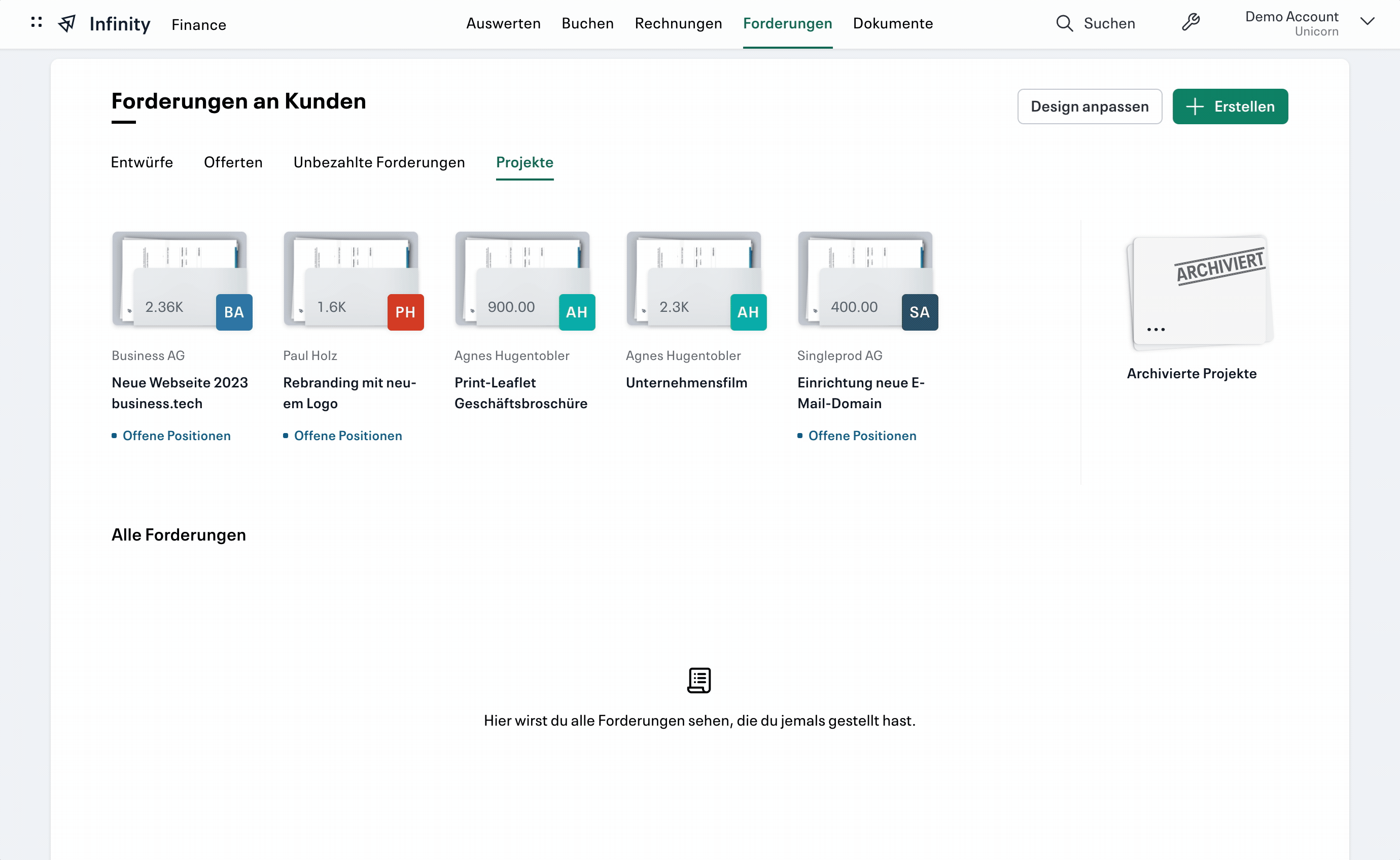Switch to the Entwürfe tab
The image size is (1400, 860).
pos(141,163)
